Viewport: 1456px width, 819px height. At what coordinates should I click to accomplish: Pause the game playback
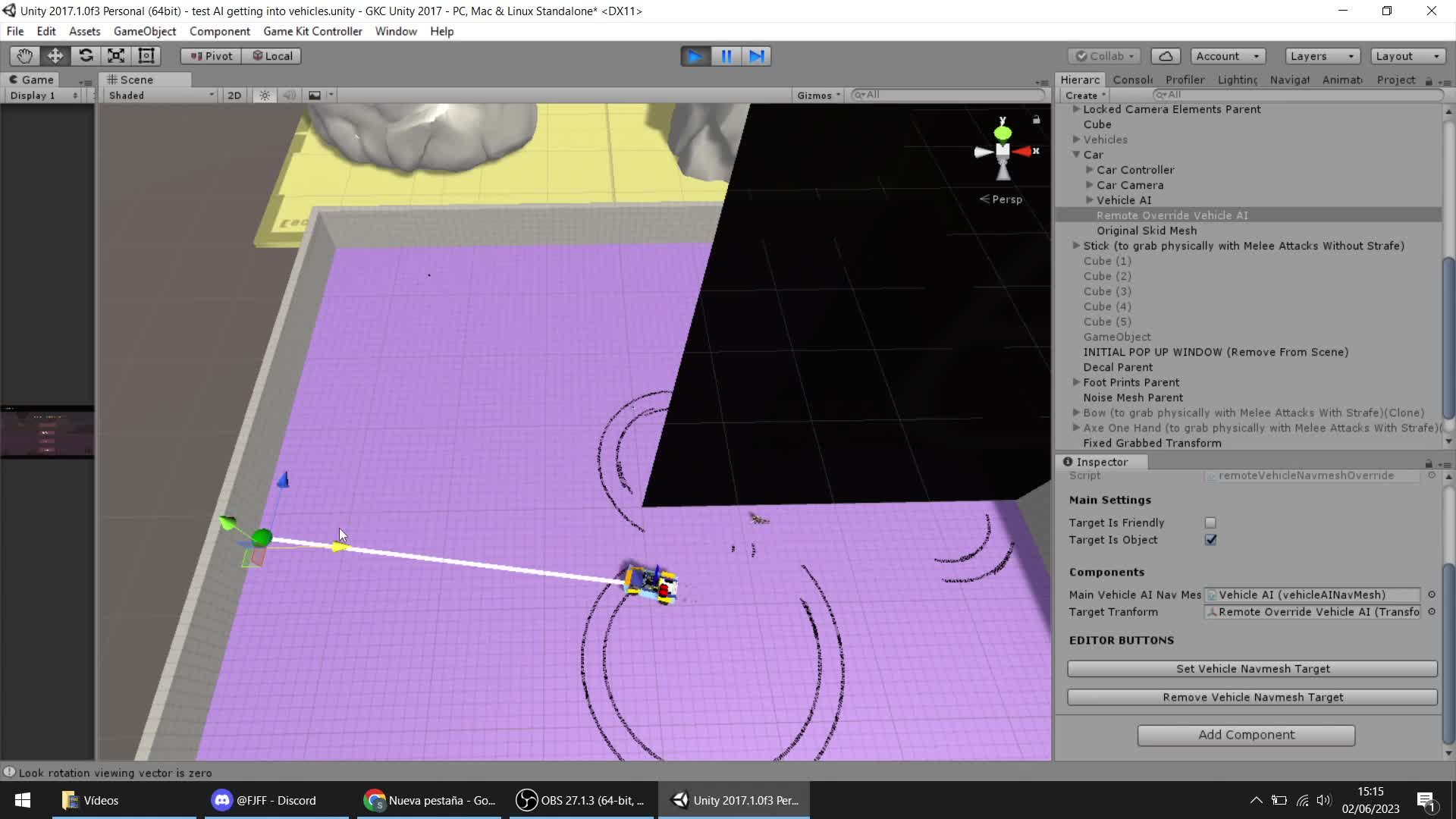[x=726, y=56]
